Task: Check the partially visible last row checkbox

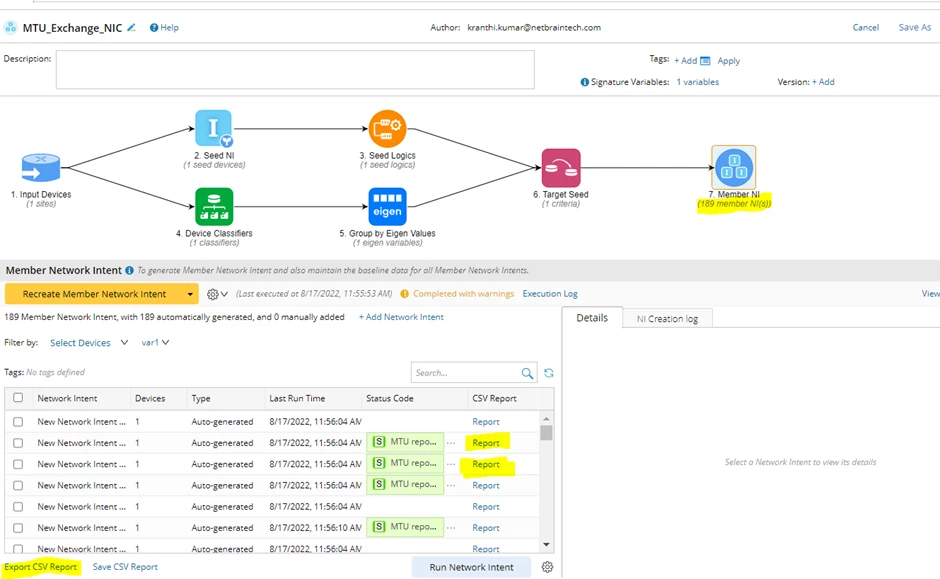Action: (18, 548)
